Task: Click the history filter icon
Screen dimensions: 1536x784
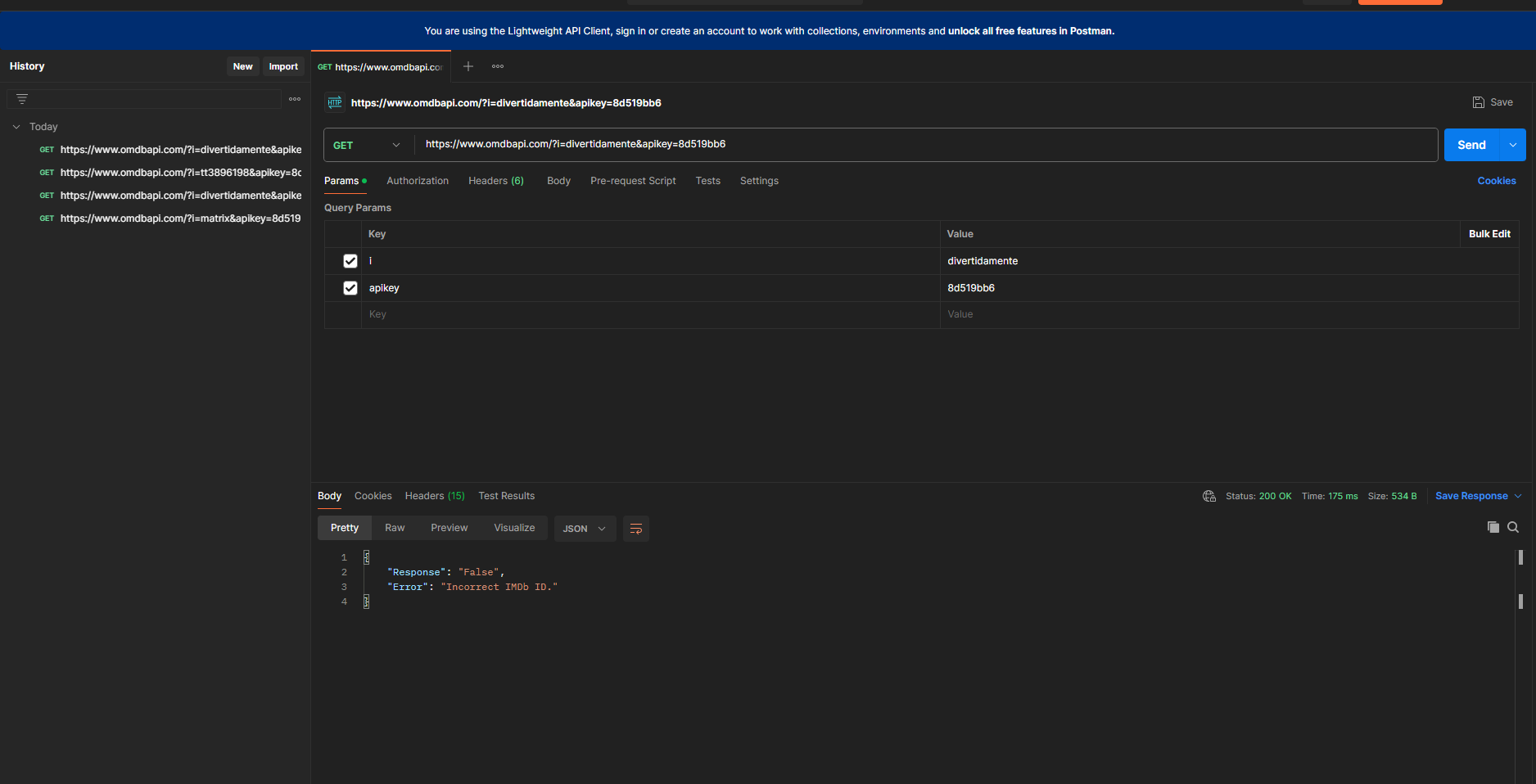Action: point(22,99)
